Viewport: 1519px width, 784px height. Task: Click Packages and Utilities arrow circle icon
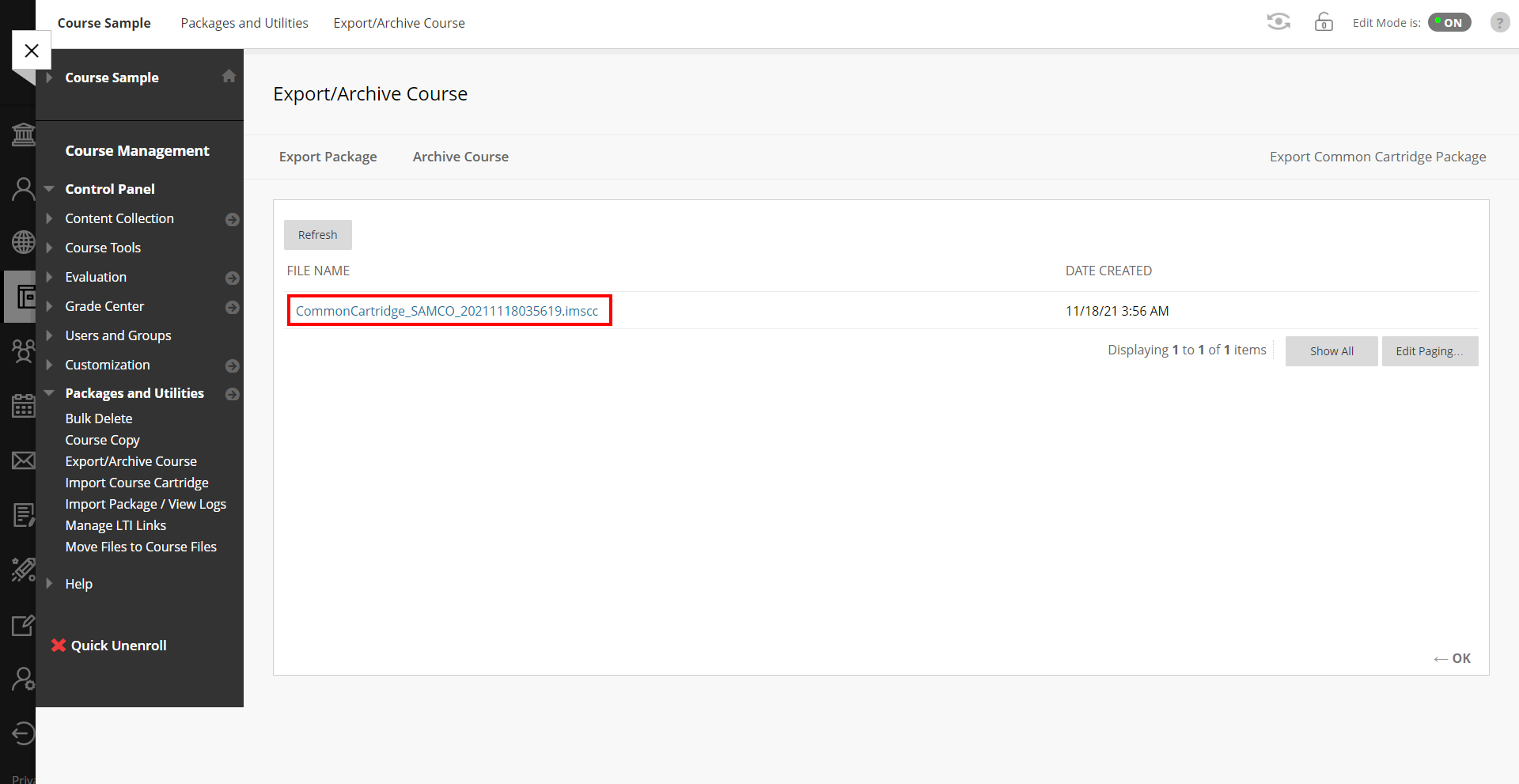pyautogui.click(x=232, y=394)
